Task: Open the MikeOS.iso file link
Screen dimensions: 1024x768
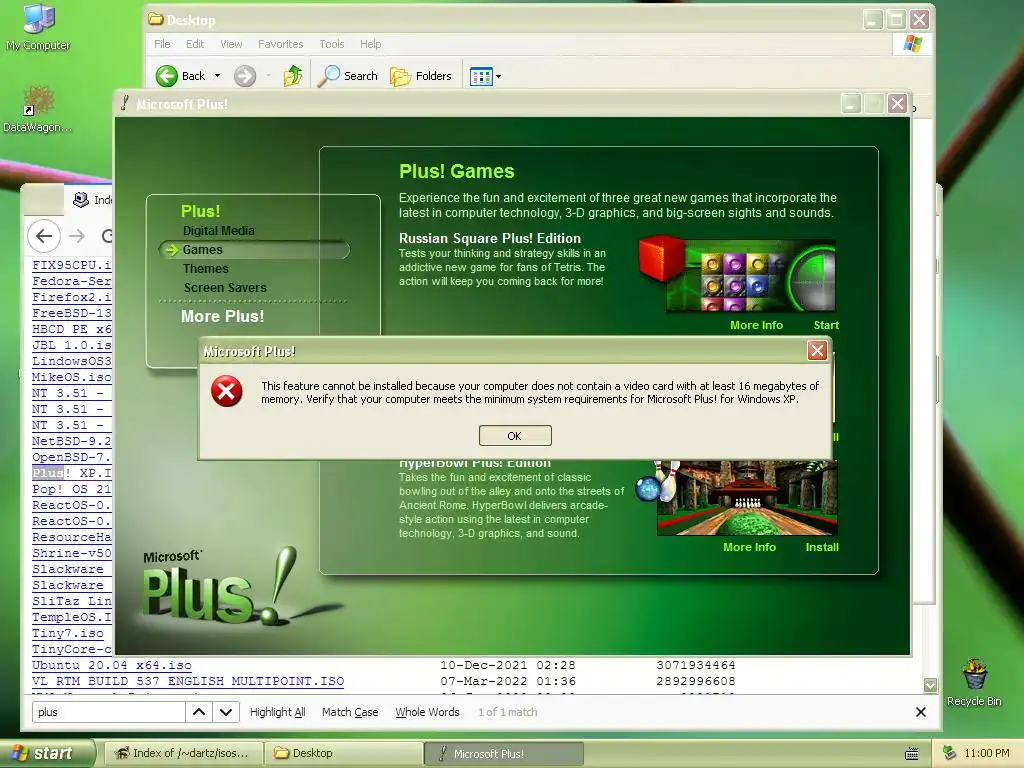Action: (72, 377)
